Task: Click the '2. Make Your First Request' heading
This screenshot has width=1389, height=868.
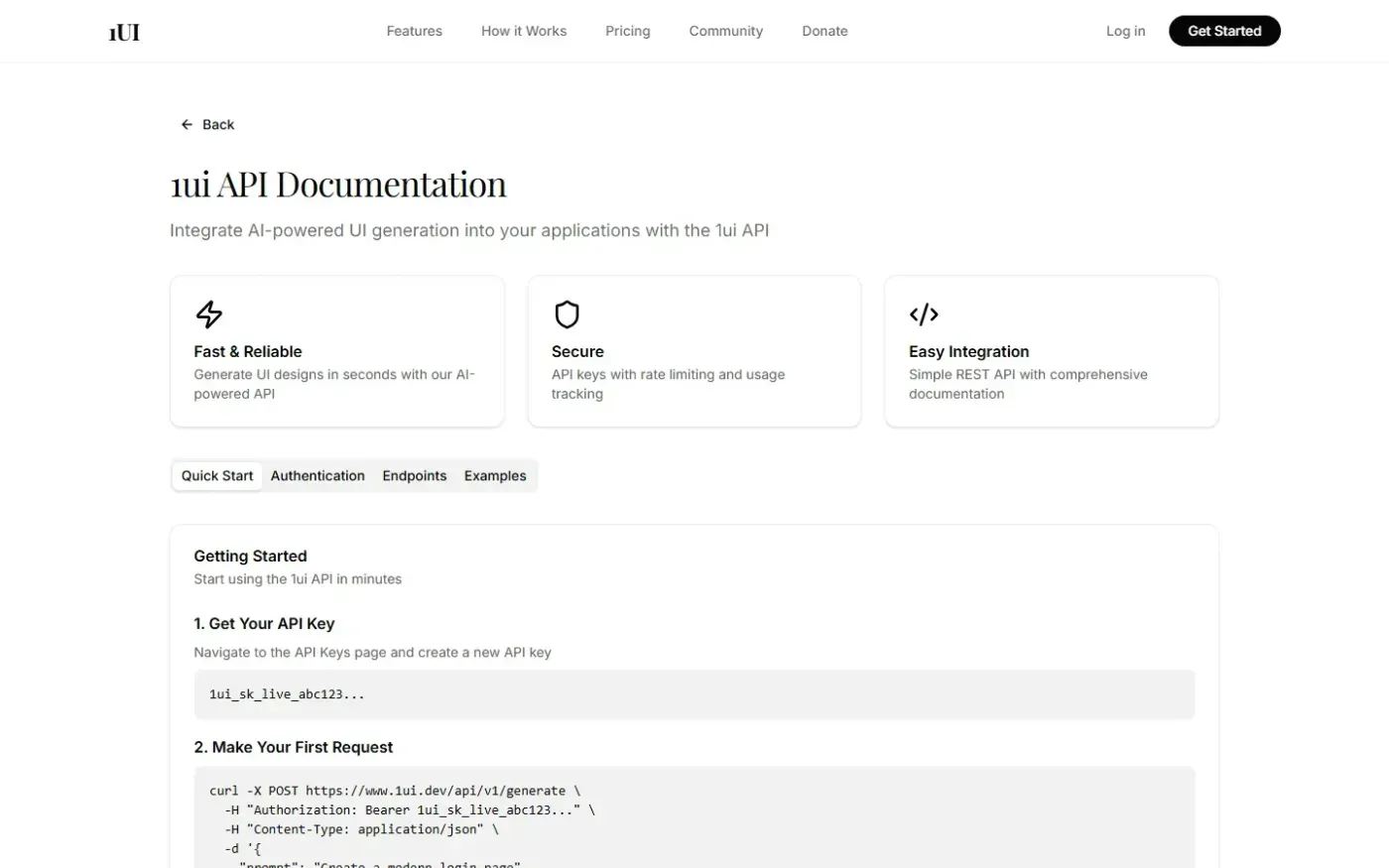Action: coord(293,748)
